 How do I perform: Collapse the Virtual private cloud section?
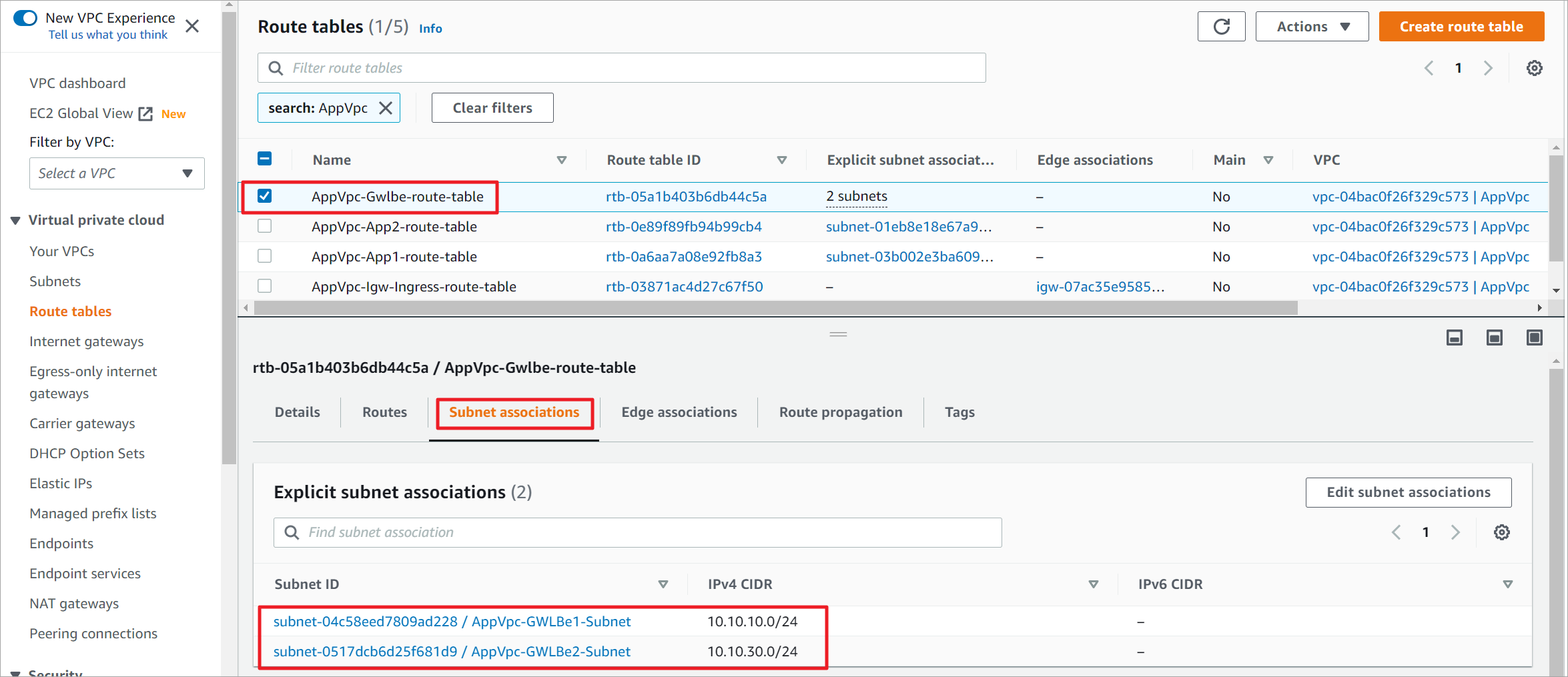[x=15, y=221]
